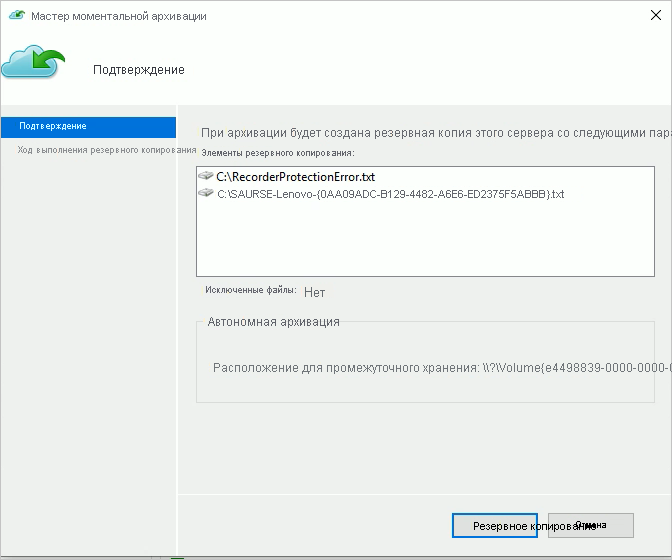
Task: Click the small title bar wizard icon
Action: pyautogui.click(x=17, y=15)
